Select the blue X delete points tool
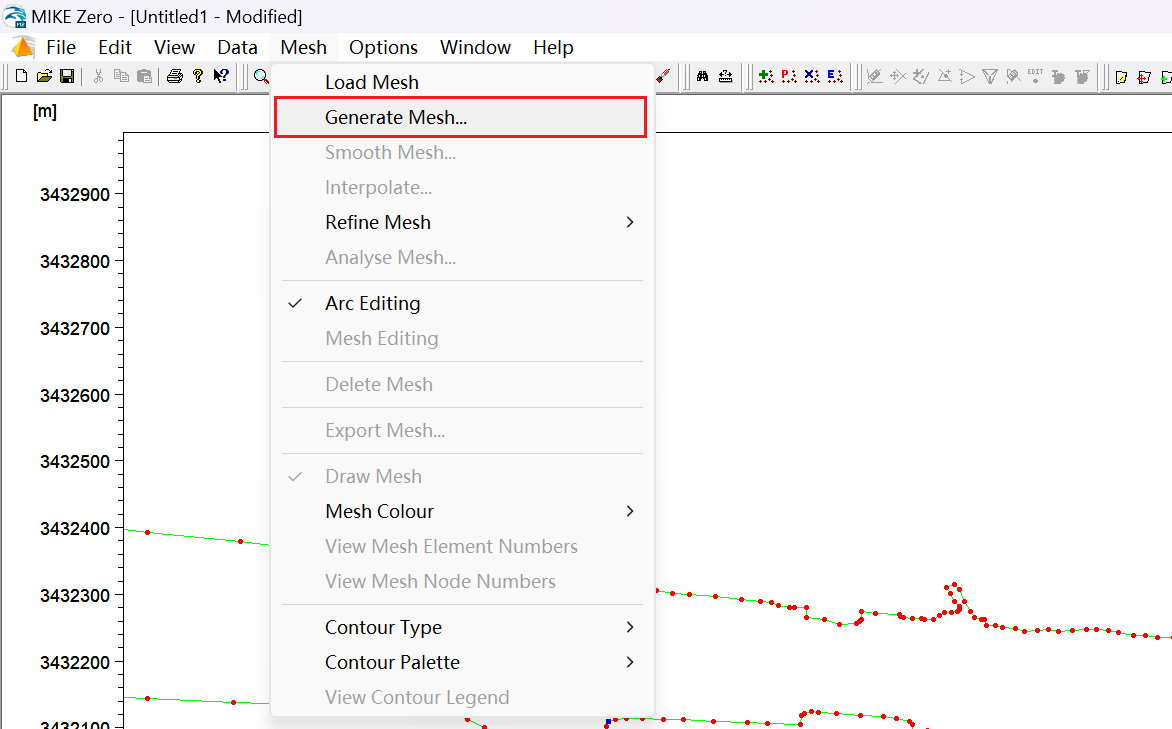The height and width of the screenshot is (729, 1172). [812, 76]
